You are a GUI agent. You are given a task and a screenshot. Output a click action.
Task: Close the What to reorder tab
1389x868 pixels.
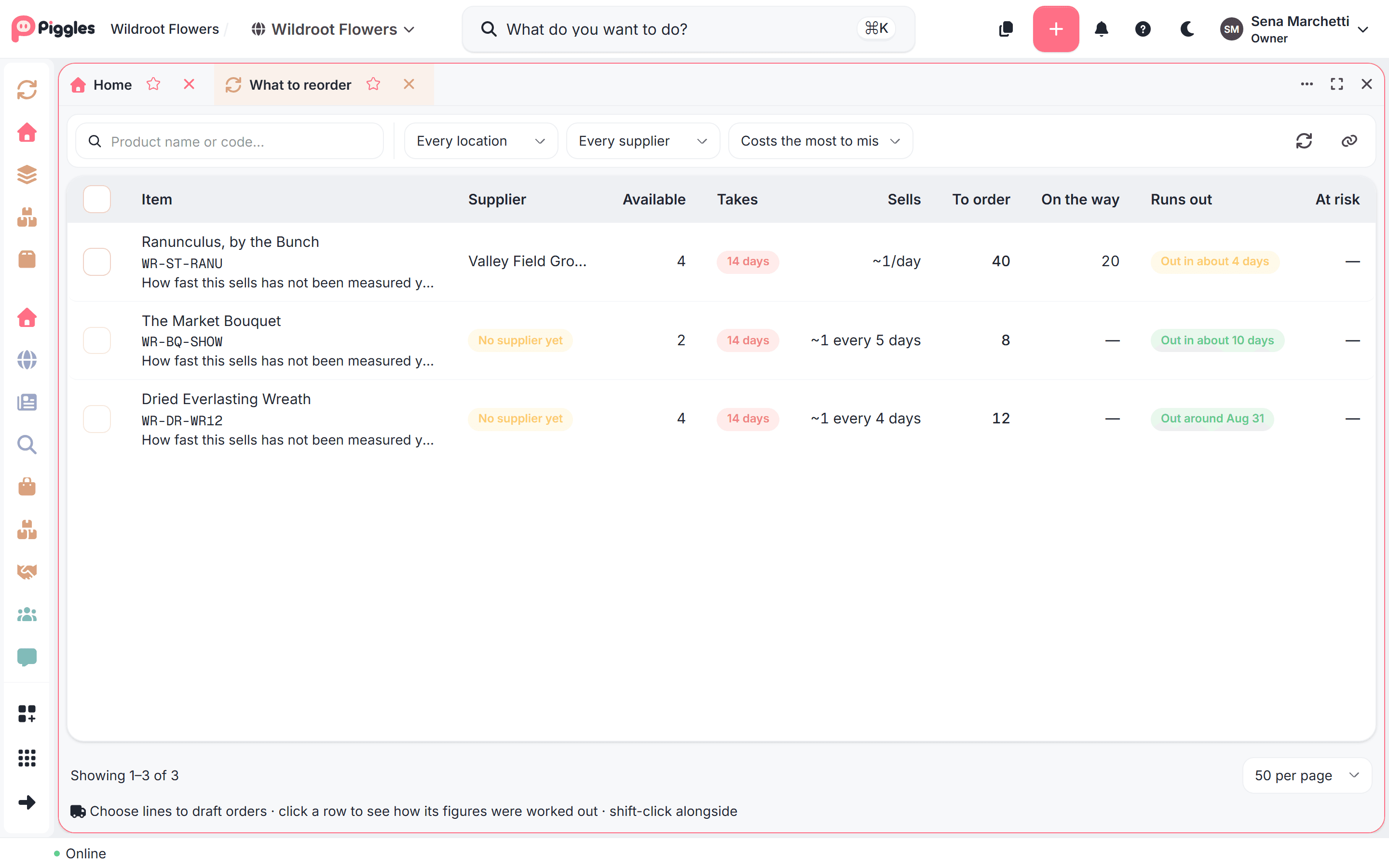pos(409,84)
